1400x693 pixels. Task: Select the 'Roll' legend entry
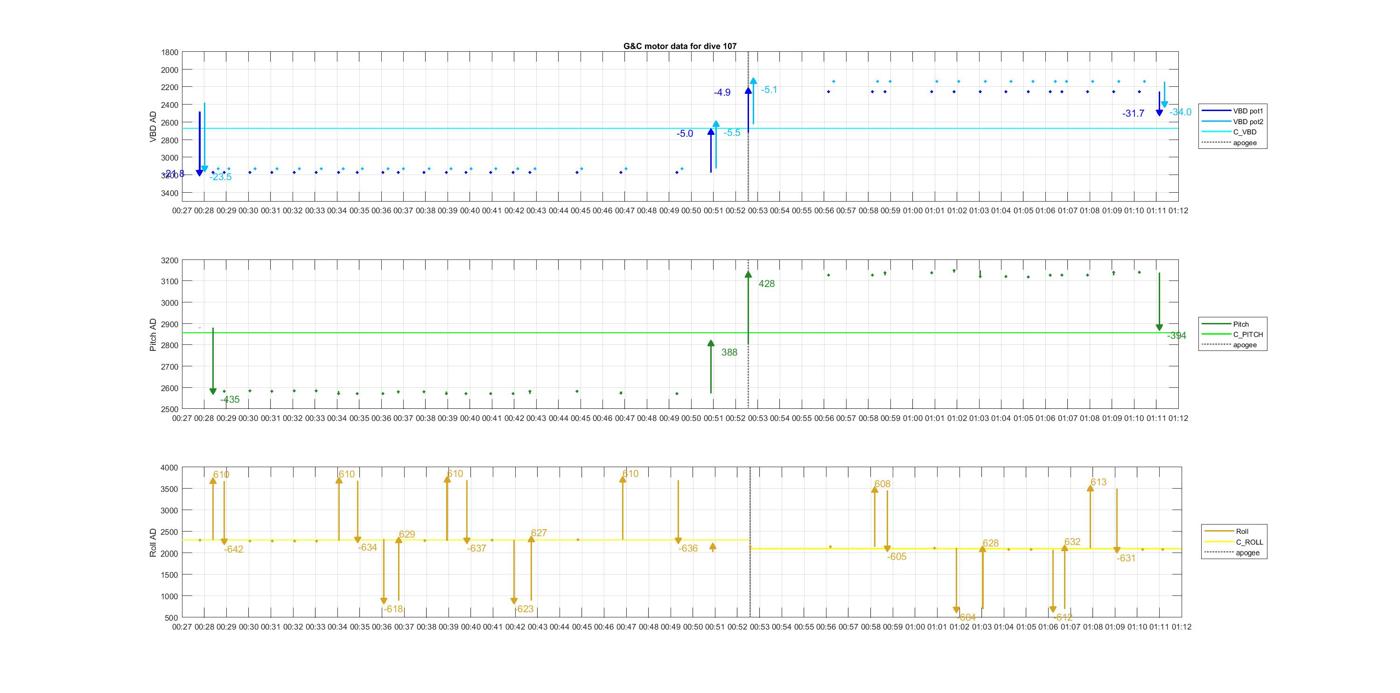coord(1228,531)
